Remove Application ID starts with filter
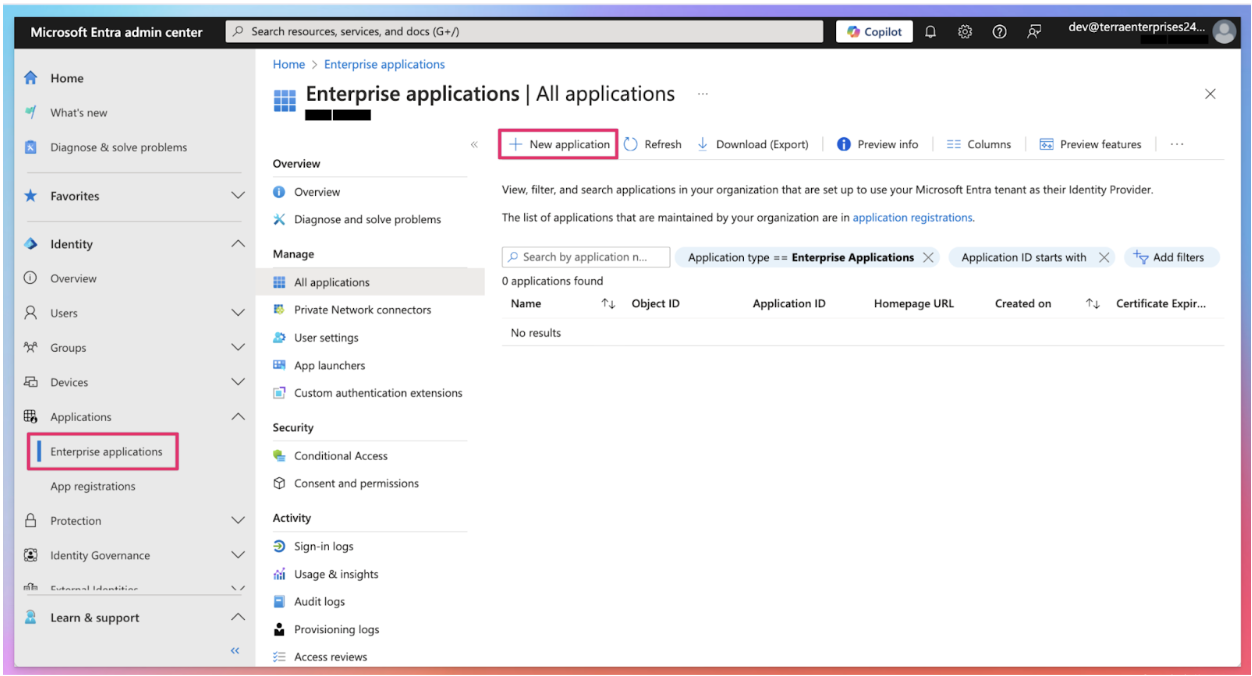The image size is (1252, 676). point(1104,257)
